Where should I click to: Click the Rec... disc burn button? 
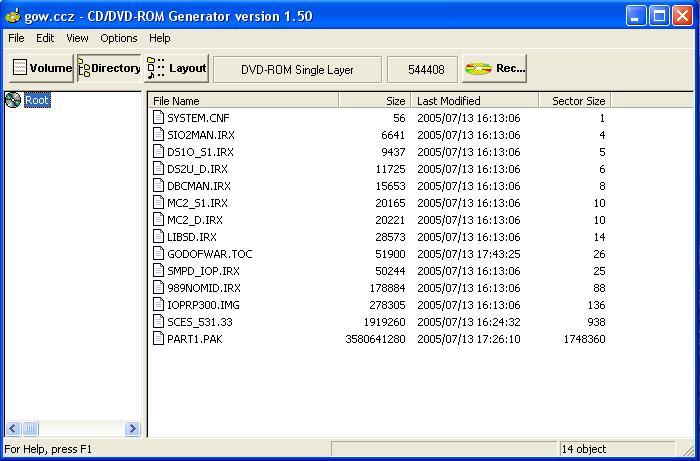click(495, 68)
